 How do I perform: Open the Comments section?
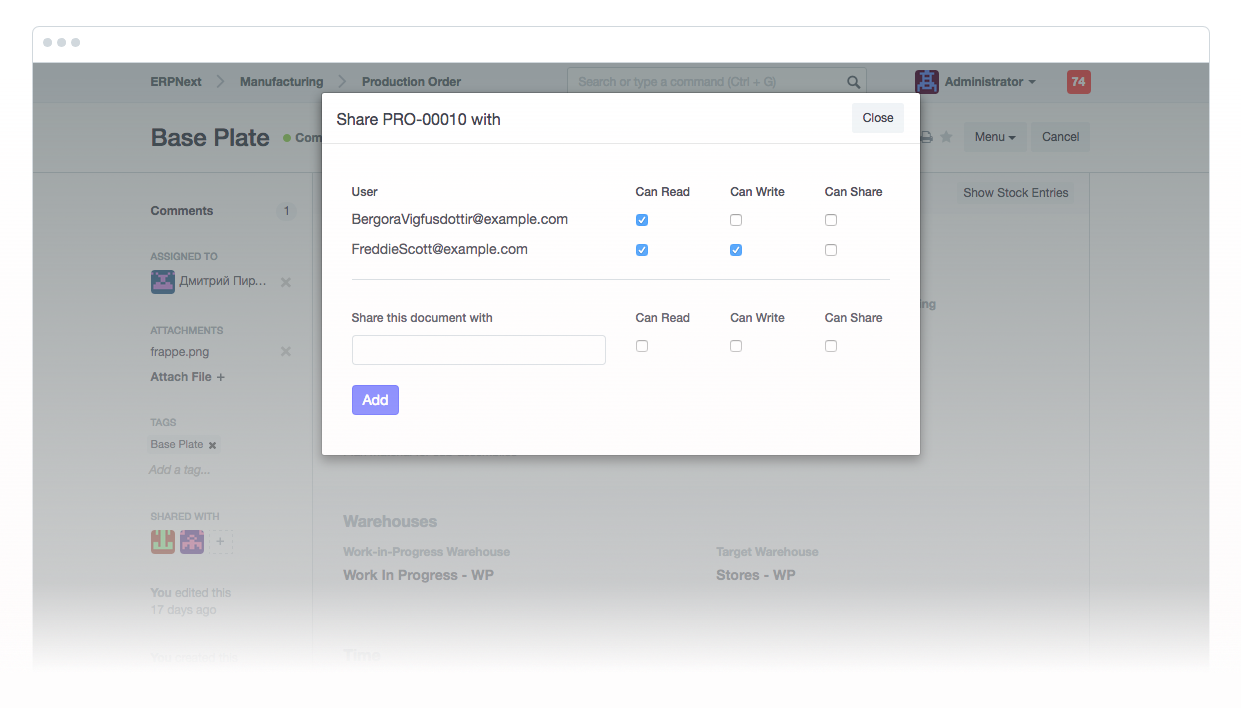182,211
